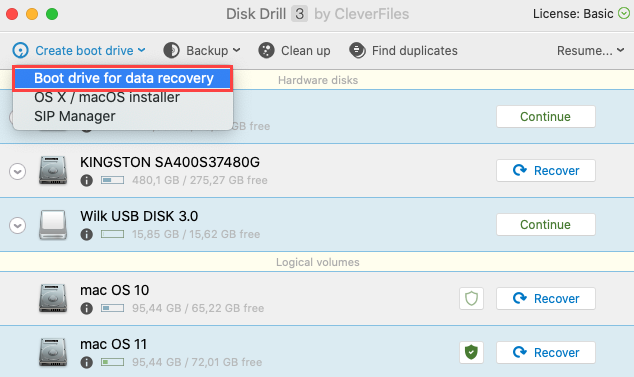Open the Resume... dropdown
Viewport: 634px width, 377px height.
tap(591, 51)
